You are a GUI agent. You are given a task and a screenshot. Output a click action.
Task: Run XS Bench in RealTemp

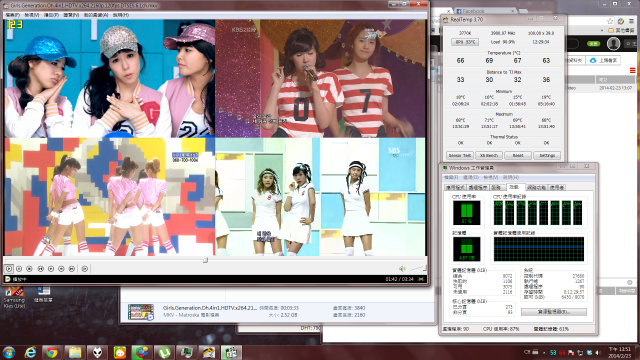pyautogui.click(x=489, y=156)
